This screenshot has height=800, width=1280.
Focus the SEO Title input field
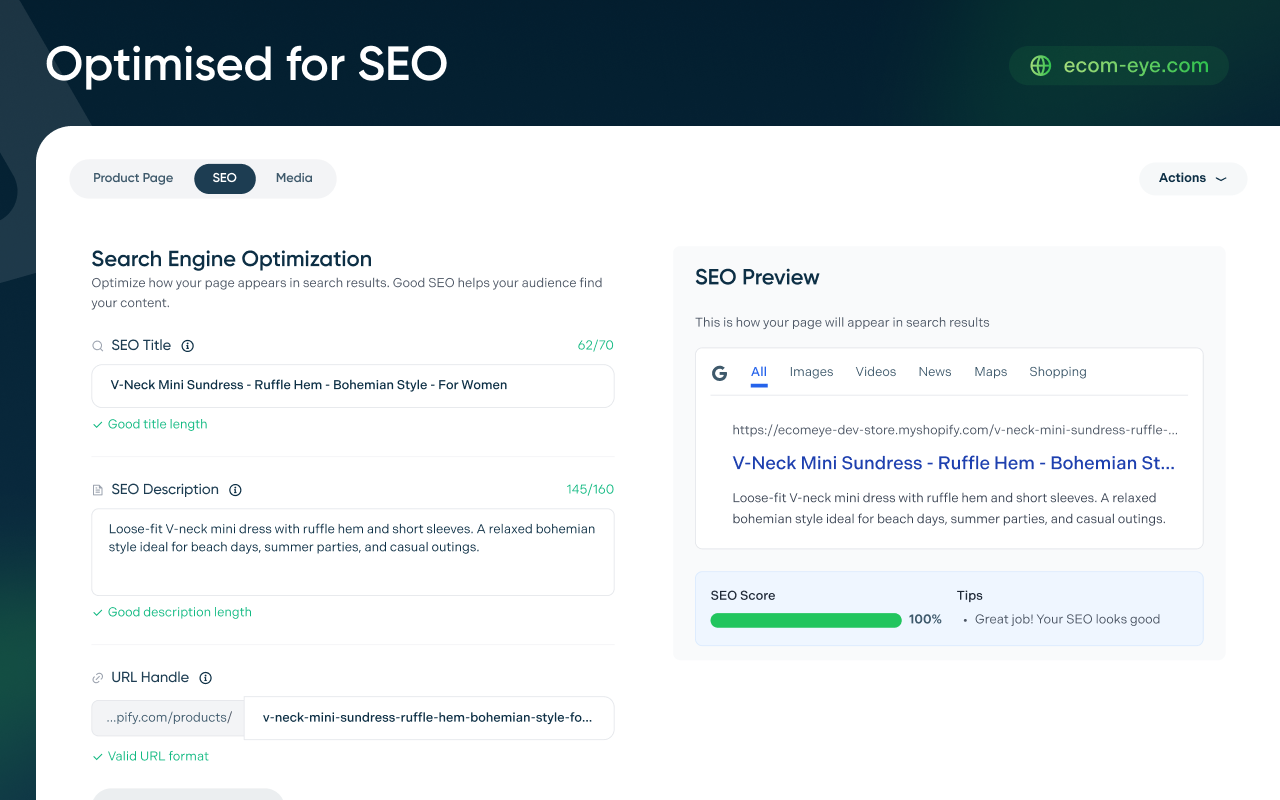coord(352,385)
